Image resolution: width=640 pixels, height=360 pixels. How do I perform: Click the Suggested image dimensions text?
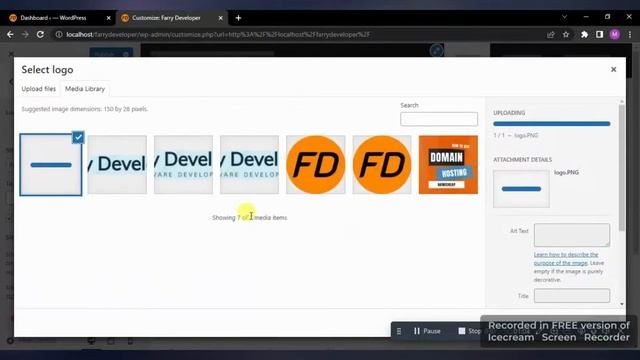[x=84, y=109]
